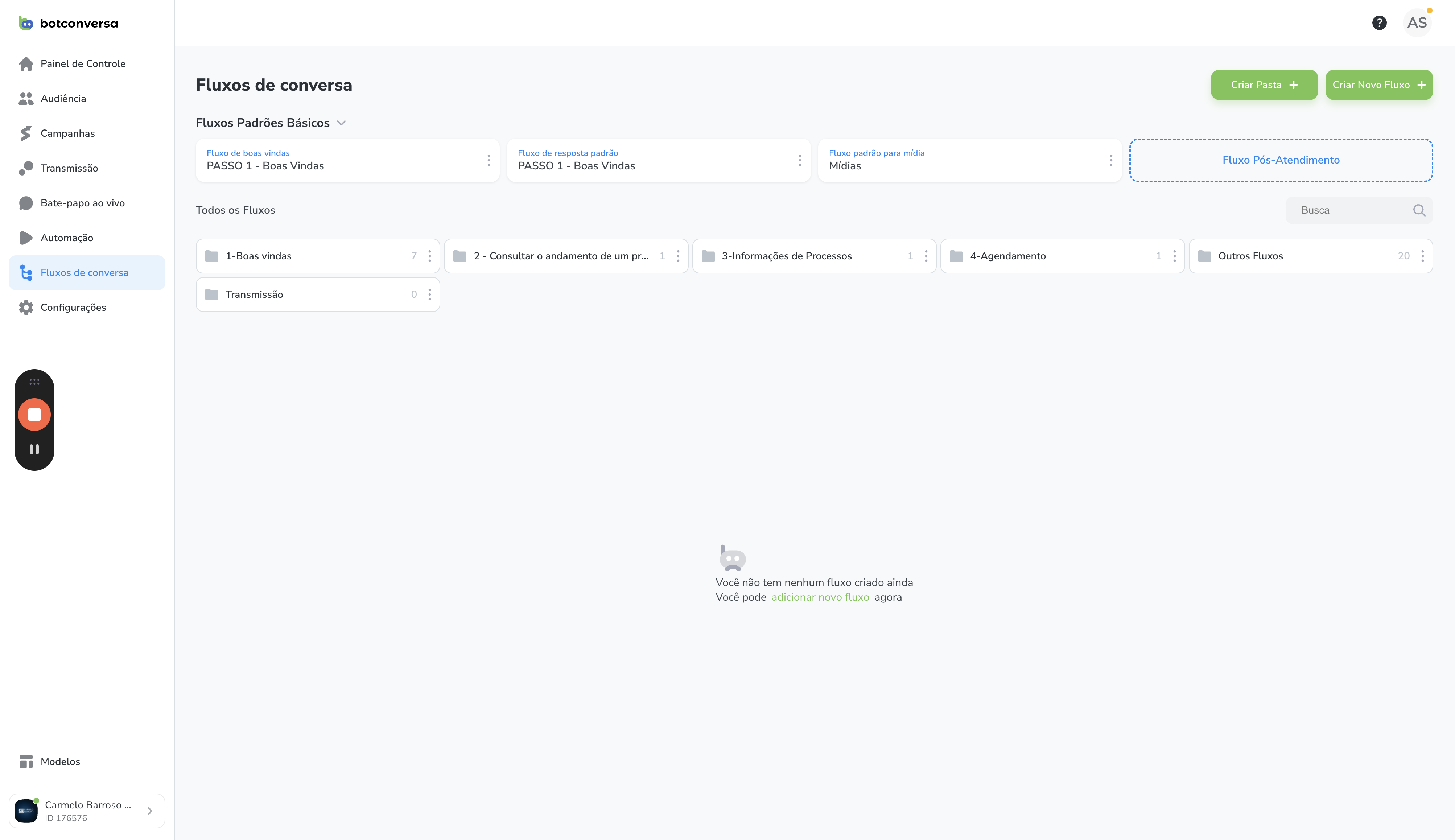Pause the screen recording
The width and height of the screenshot is (1455, 840).
point(34,449)
